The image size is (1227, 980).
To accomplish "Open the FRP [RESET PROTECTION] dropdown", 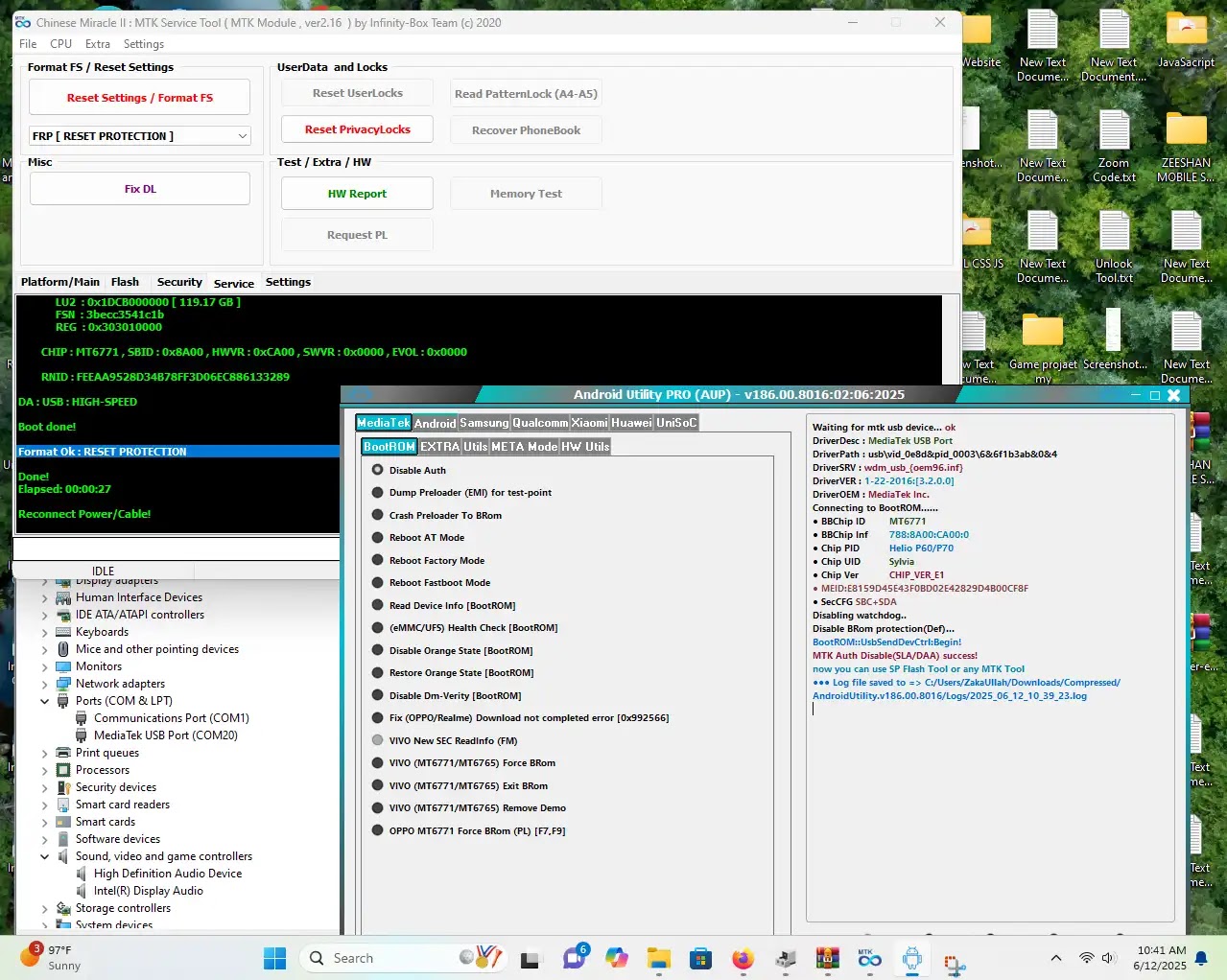I will (x=140, y=136).
